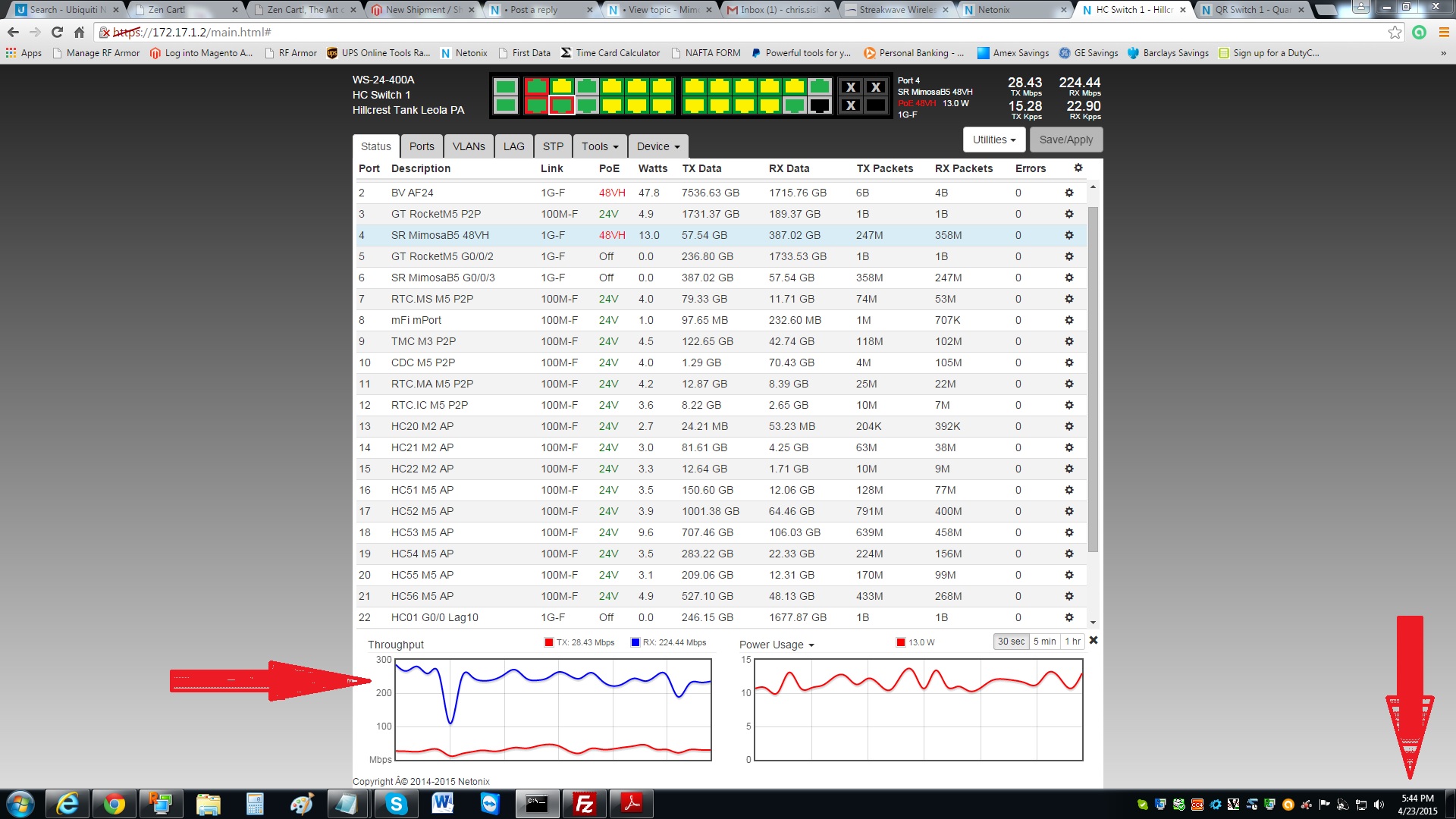This screenshot has width=1456, height=819.
Task: Open Manage RF Armor bookmark
Action: coord(96,53)
